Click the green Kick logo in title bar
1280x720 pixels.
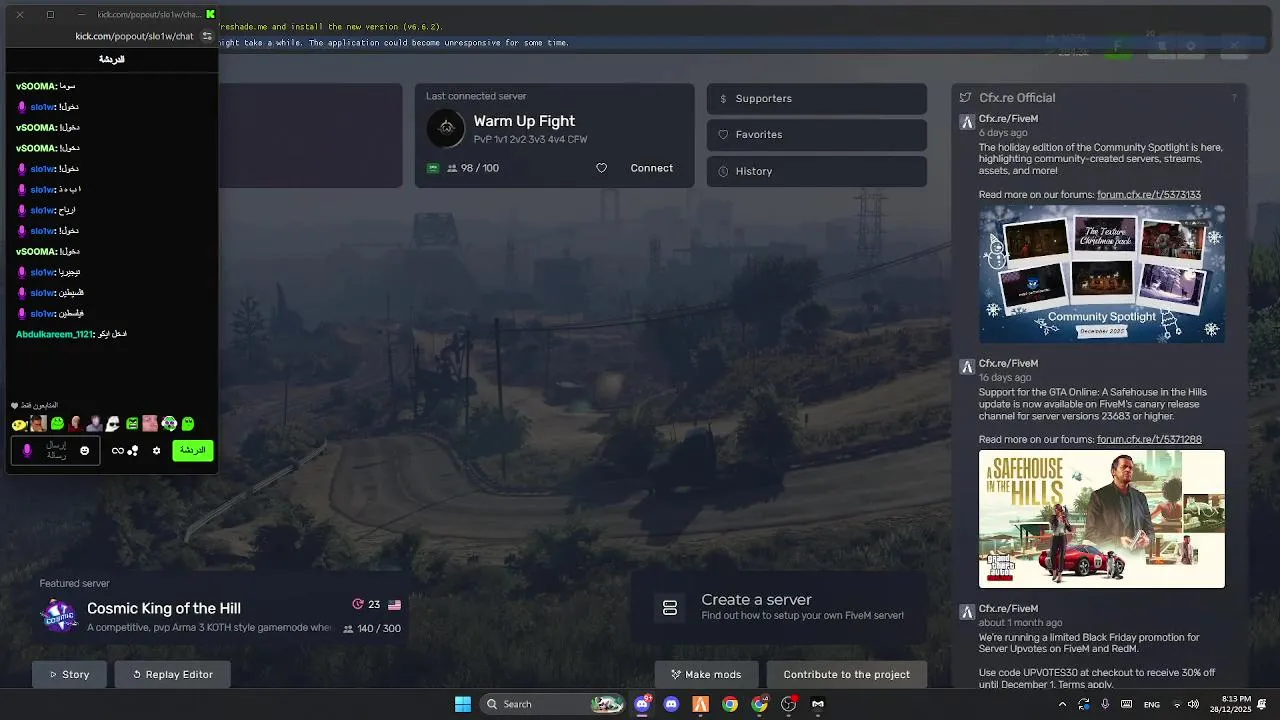click(210, 14)
